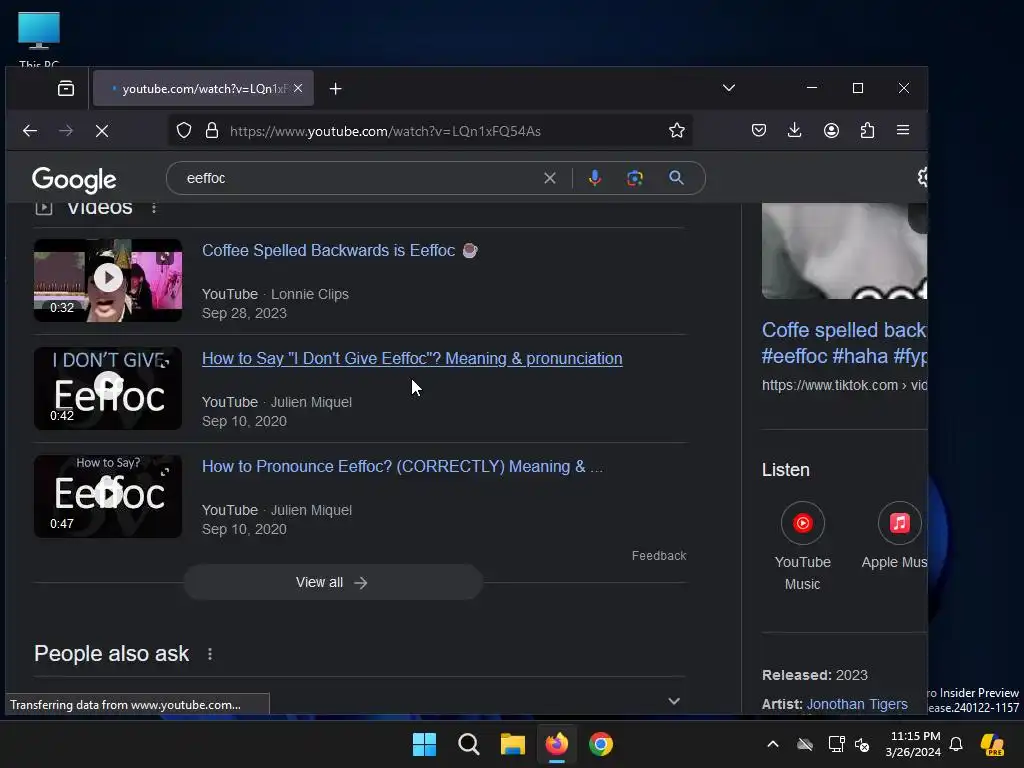Open TikTok video preview image
The height and width of the screenshot is (768, 1024).
[844, 251]
